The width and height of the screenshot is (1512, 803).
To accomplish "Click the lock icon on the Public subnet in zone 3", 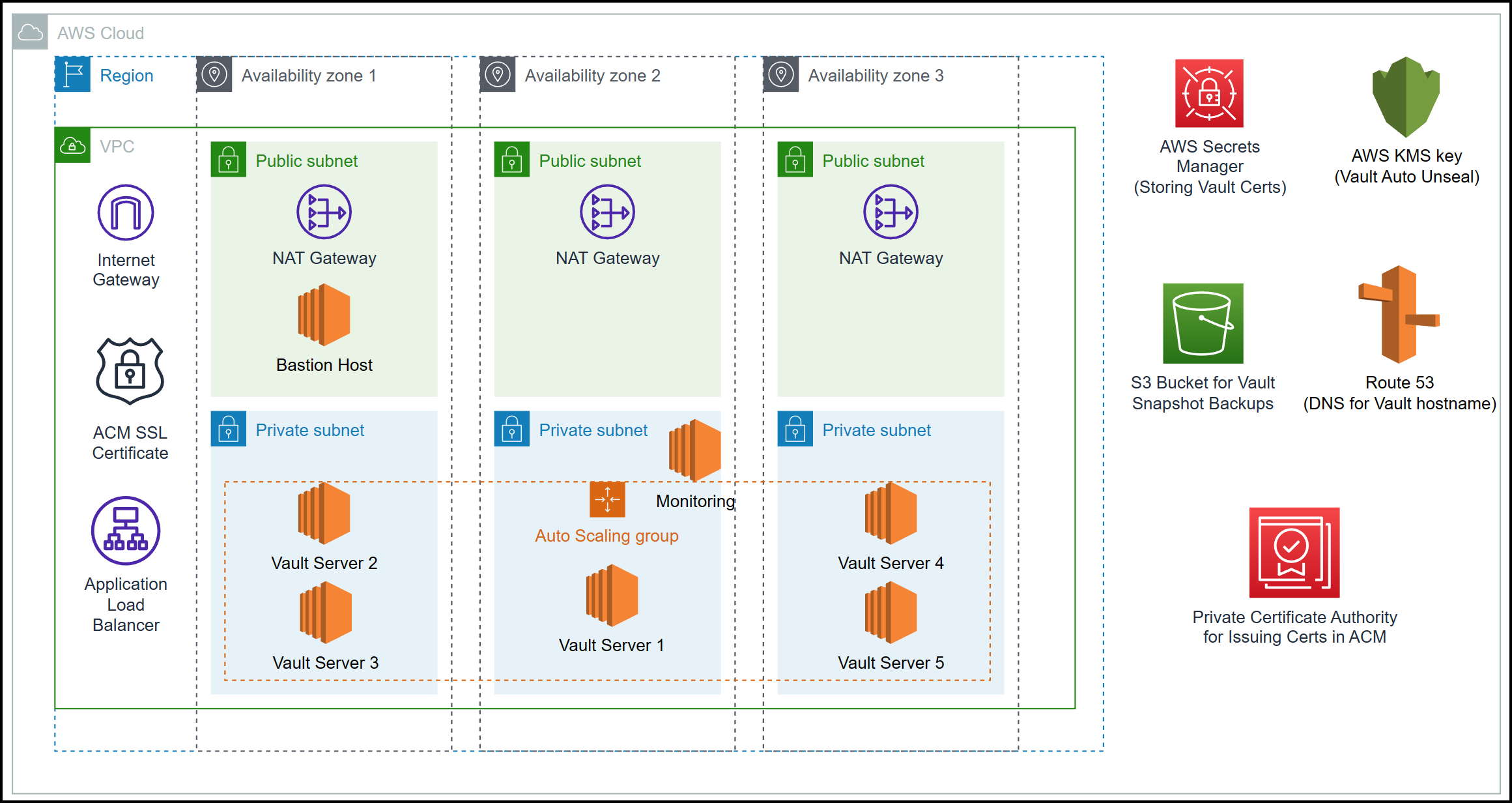I will (795, 160).
